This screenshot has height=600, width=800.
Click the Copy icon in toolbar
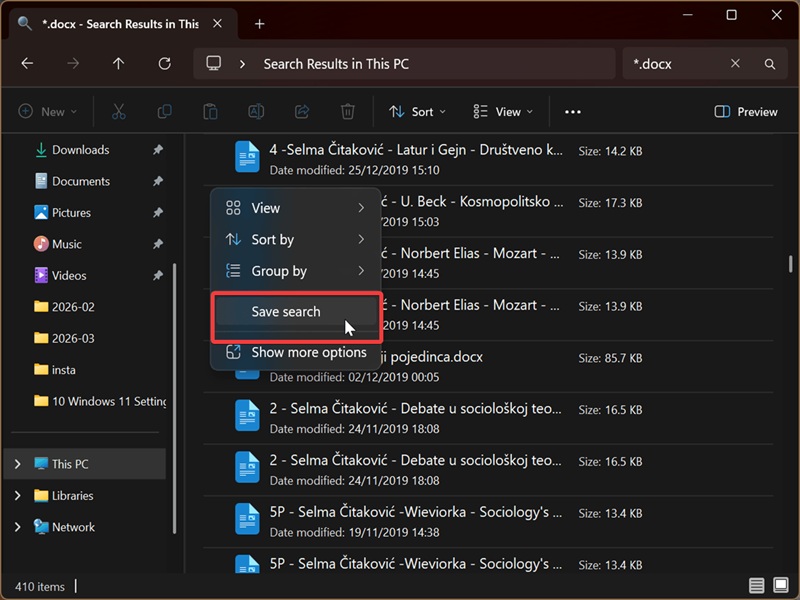click(164, 111)
